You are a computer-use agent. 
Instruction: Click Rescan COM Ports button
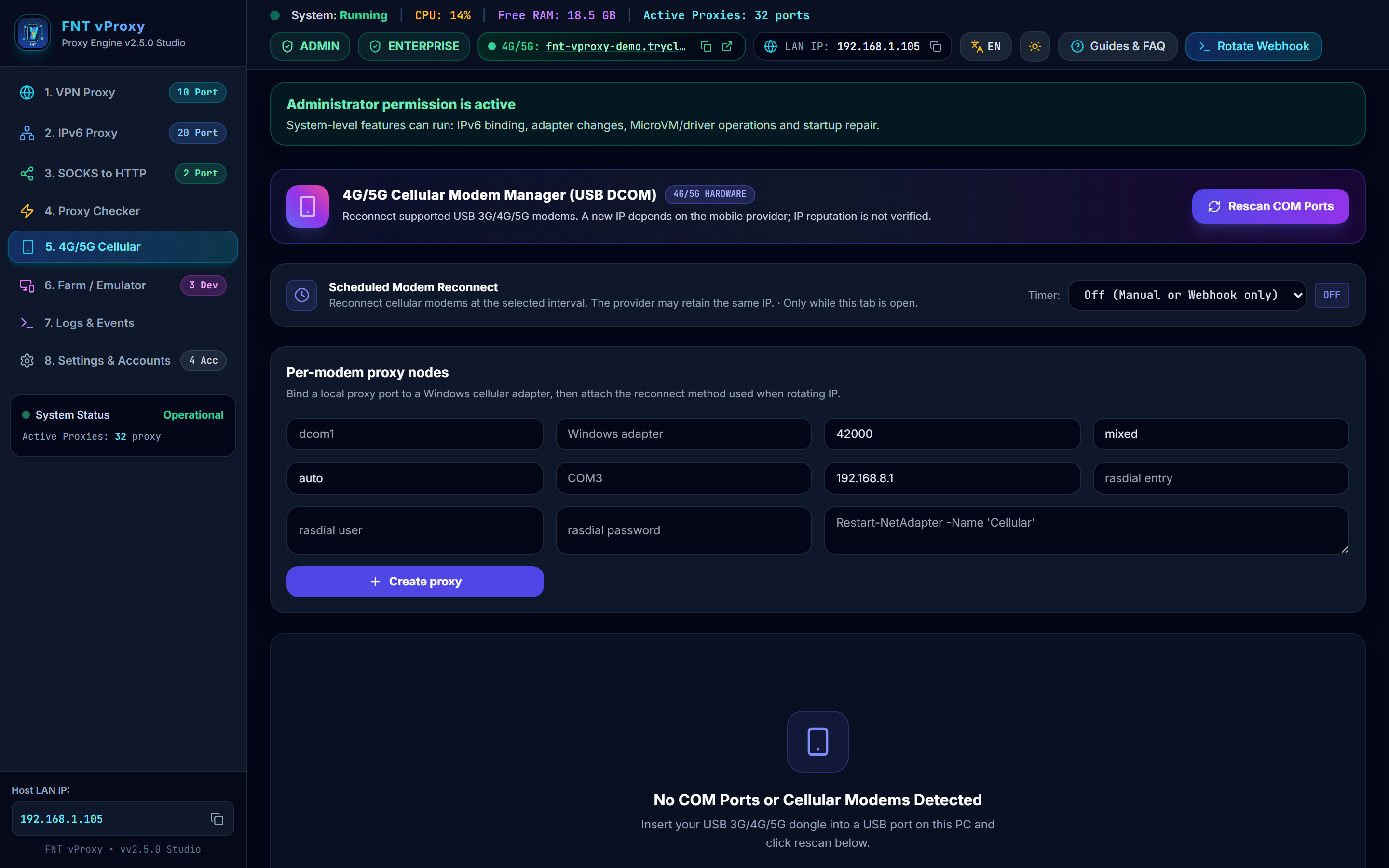click(1270, 206)
